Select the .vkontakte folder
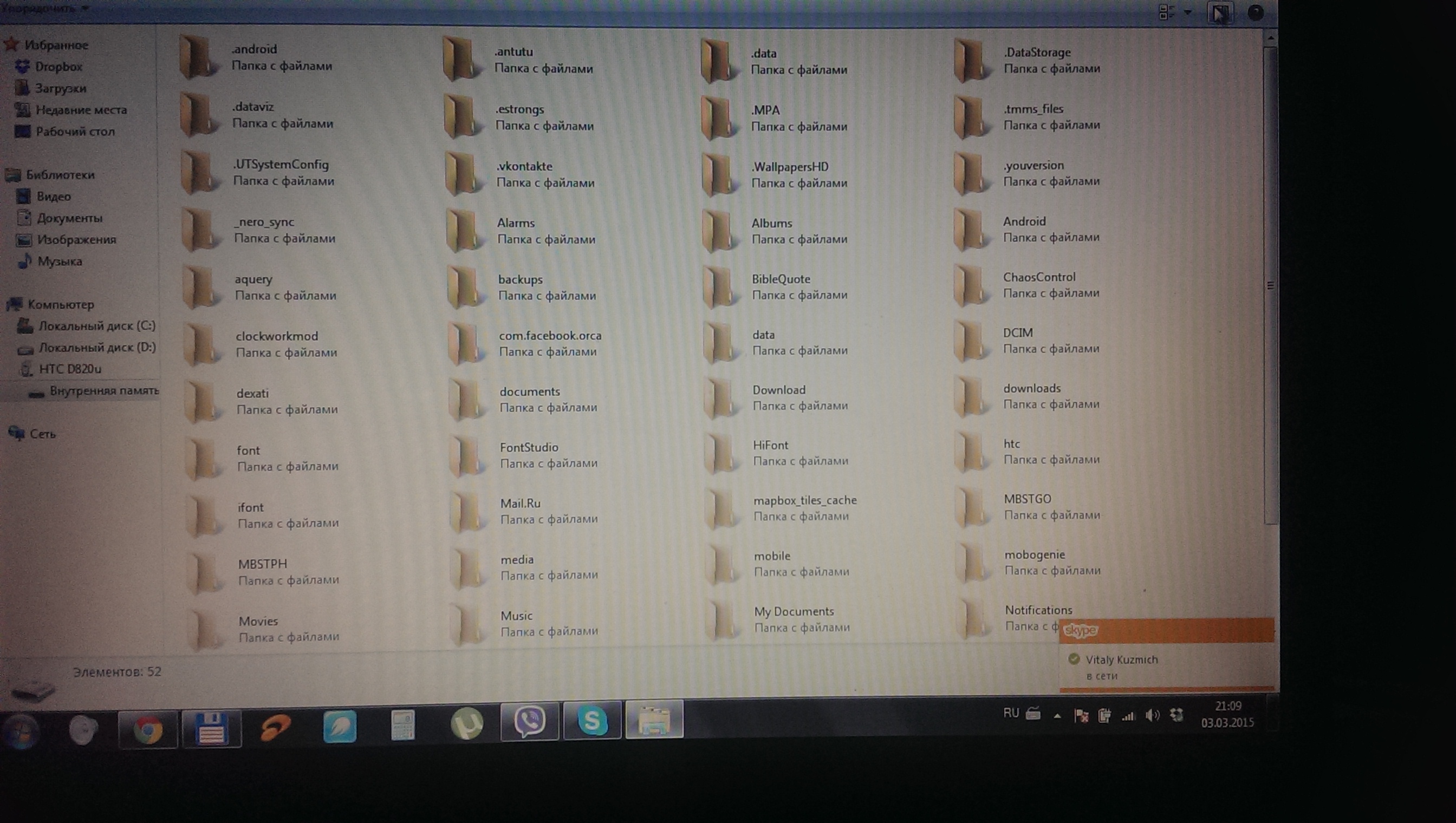The height and width of the screenshot is (823, 1456). 524,166
